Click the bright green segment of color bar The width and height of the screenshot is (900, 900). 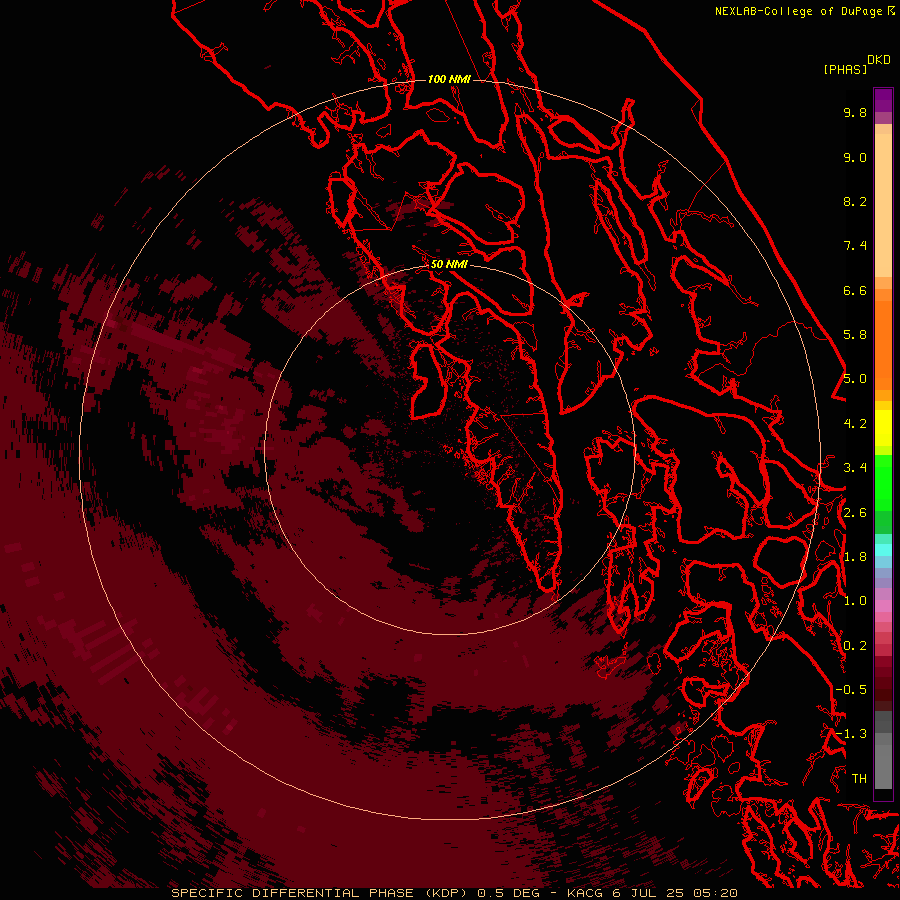[883, 482]
